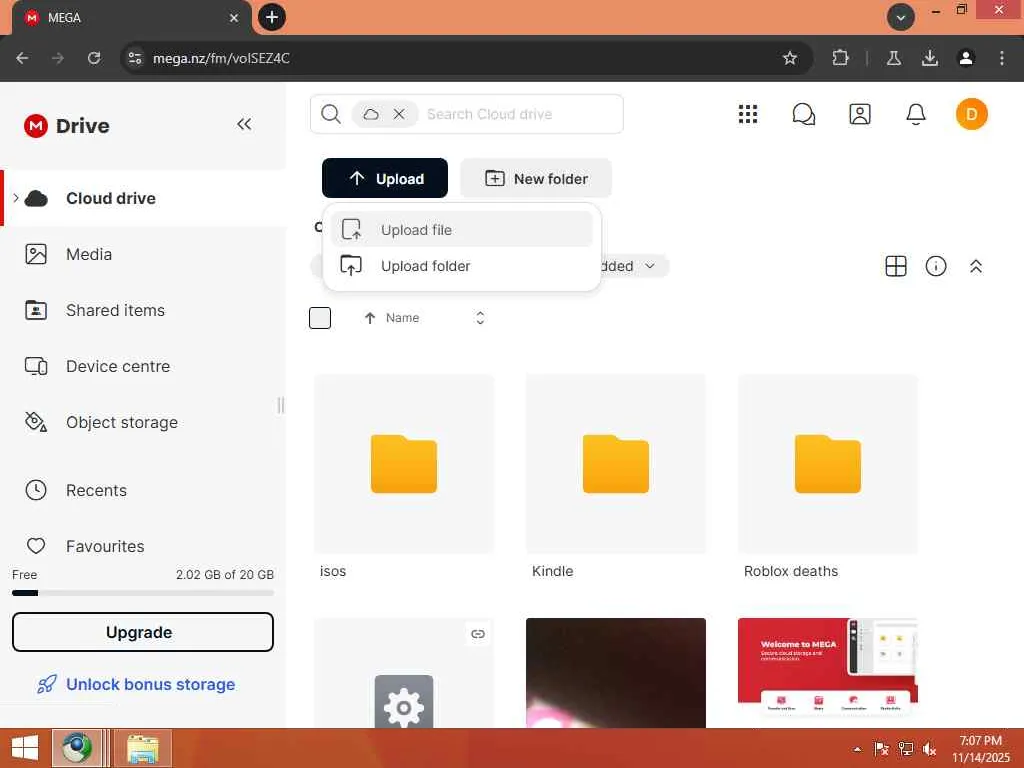Click the Upgrade button

point(142,632)
